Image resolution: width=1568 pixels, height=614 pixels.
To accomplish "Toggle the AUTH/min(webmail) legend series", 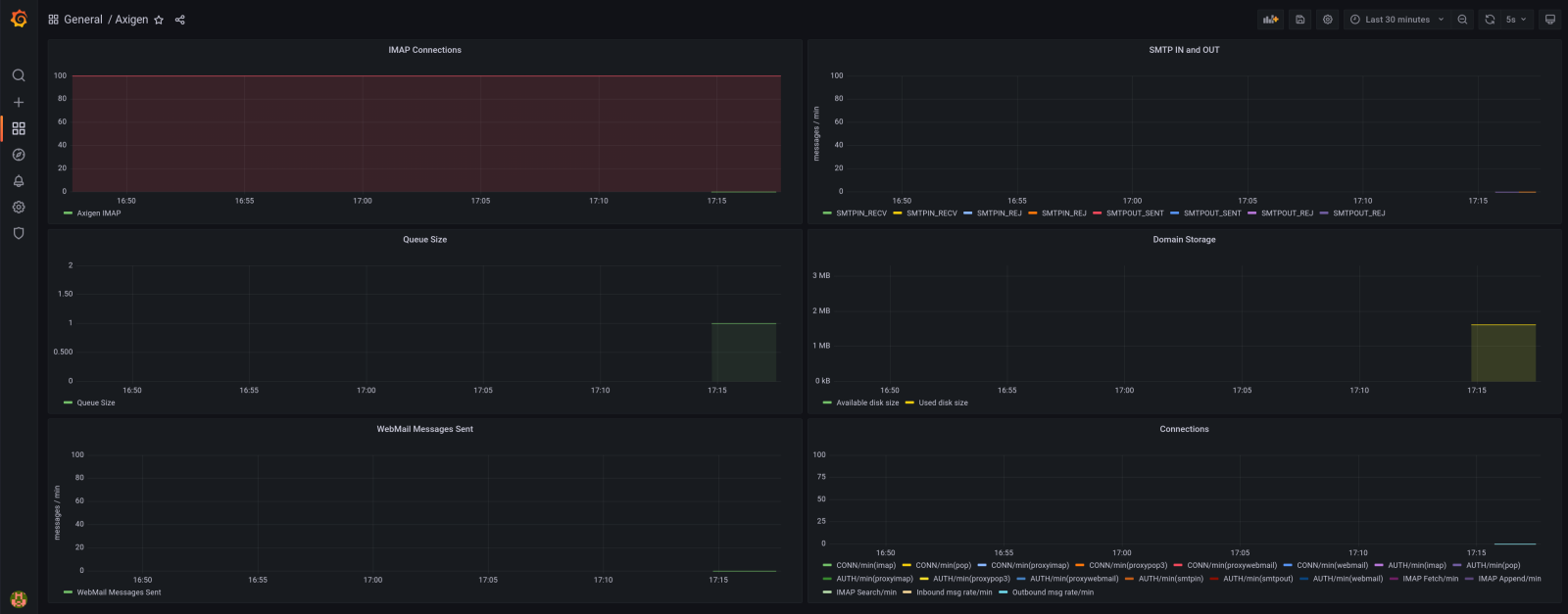I will tap(1348, 579).
